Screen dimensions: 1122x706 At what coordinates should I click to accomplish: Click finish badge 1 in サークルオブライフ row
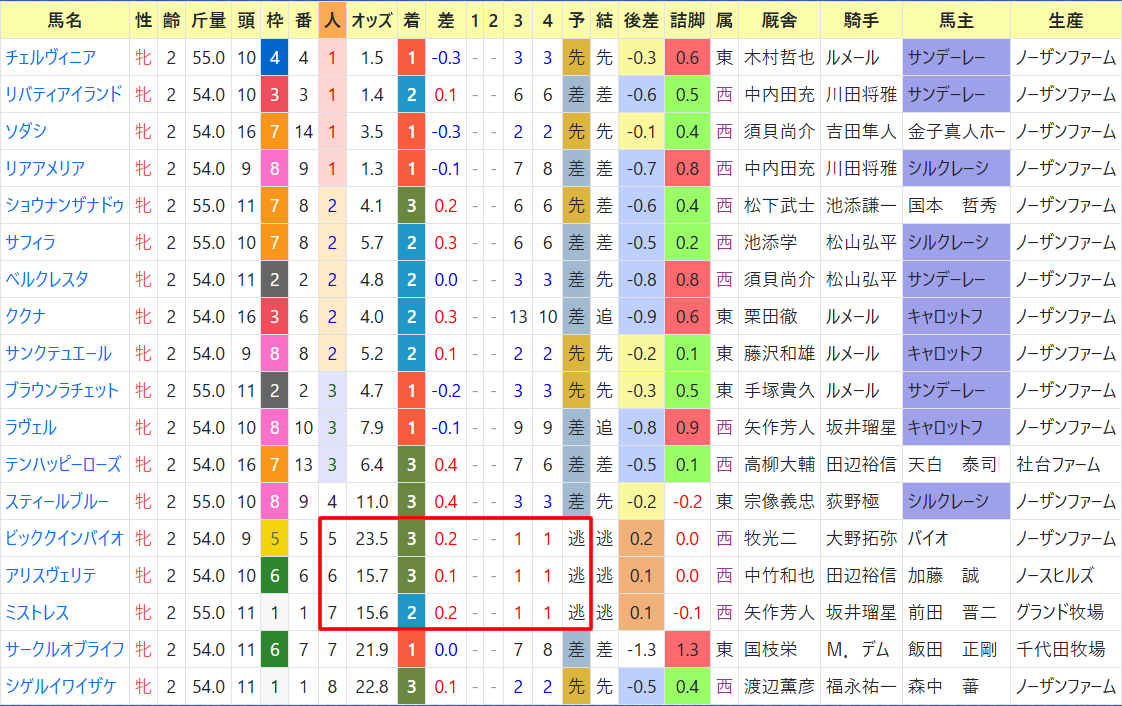point(411,649)
